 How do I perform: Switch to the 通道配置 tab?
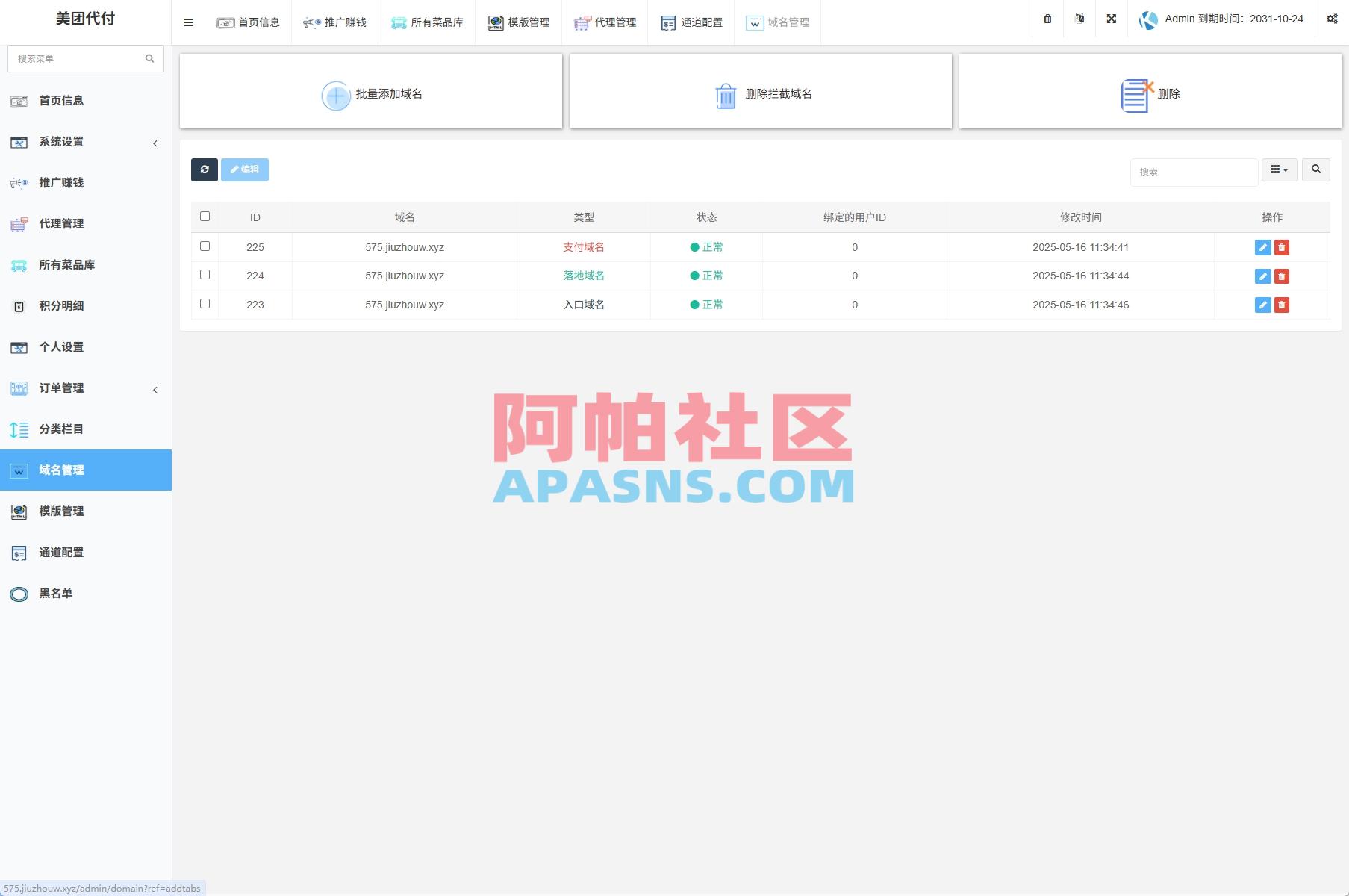click(x=691, y=22)
